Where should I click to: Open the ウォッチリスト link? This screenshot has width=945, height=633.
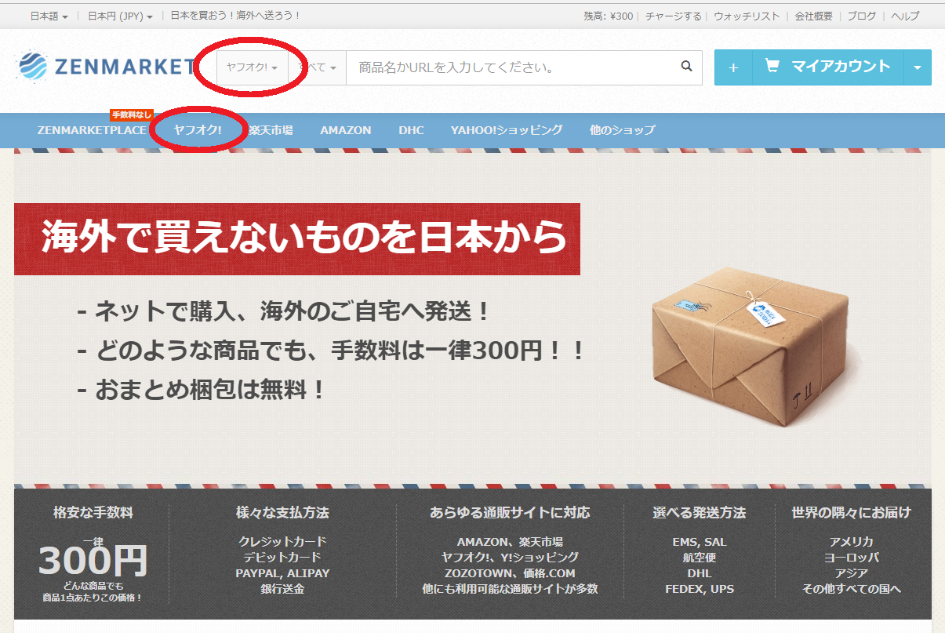(x=746, y=16)
